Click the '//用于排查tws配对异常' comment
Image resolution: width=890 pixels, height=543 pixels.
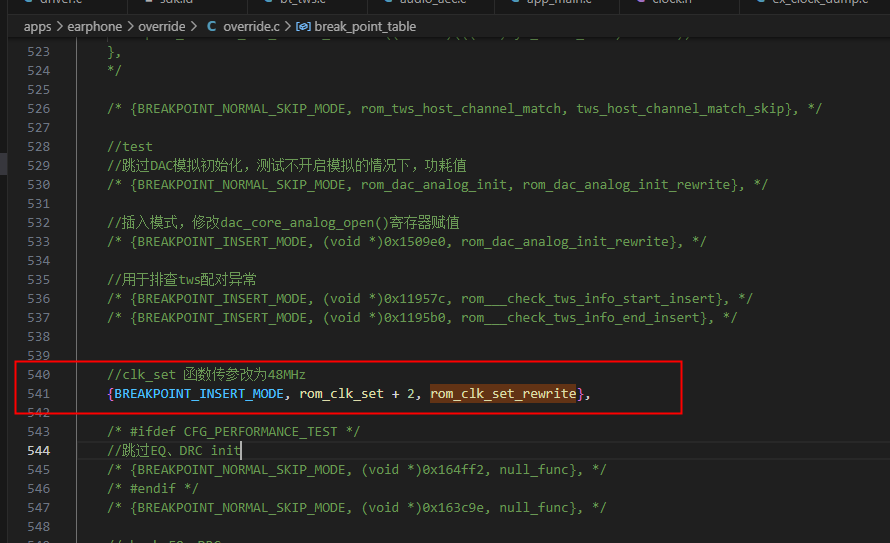182,280
